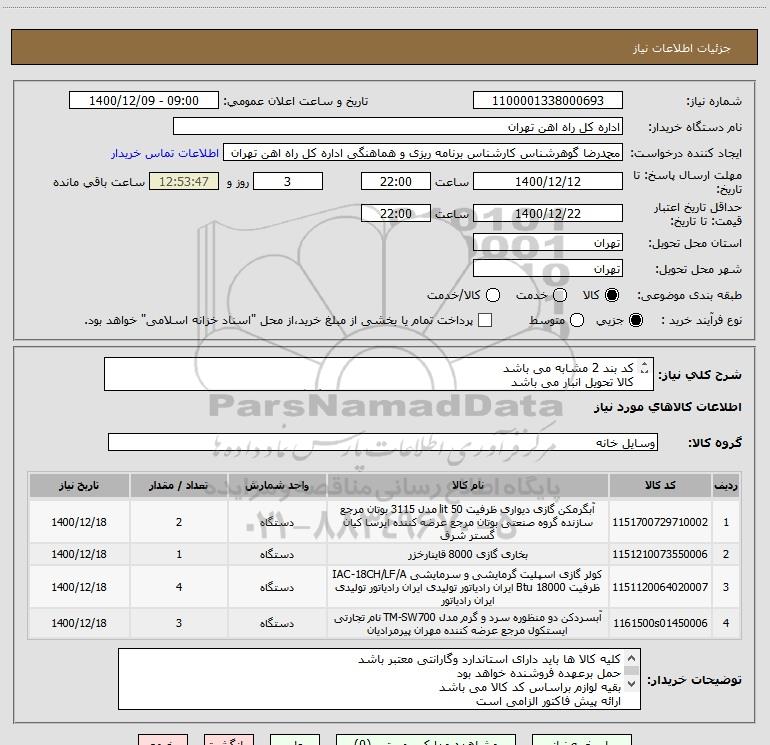
Task: Click the آبسردکن TM-SW700 item name
Action: click(468, 624)
